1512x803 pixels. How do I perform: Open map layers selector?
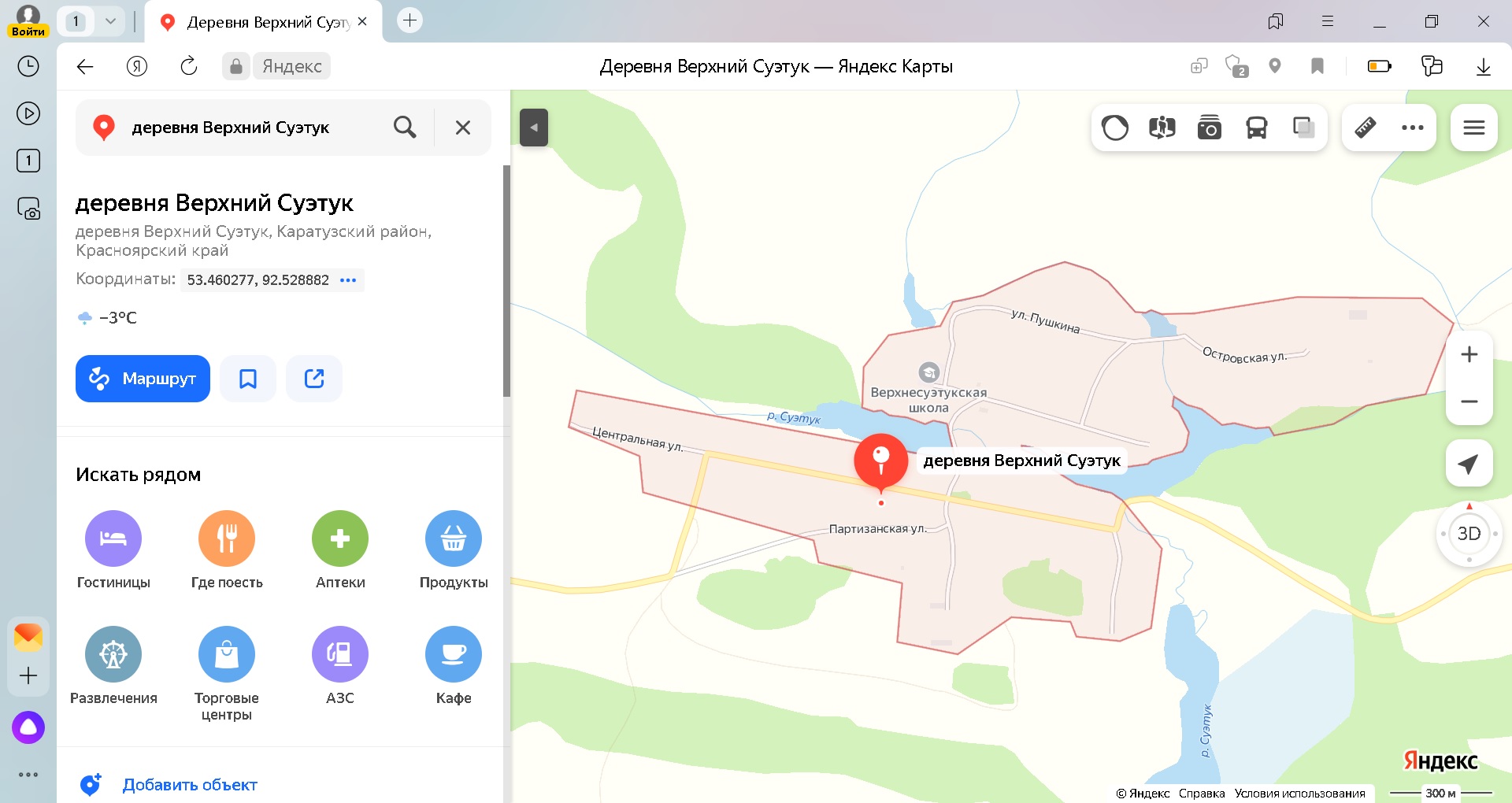1304,128
